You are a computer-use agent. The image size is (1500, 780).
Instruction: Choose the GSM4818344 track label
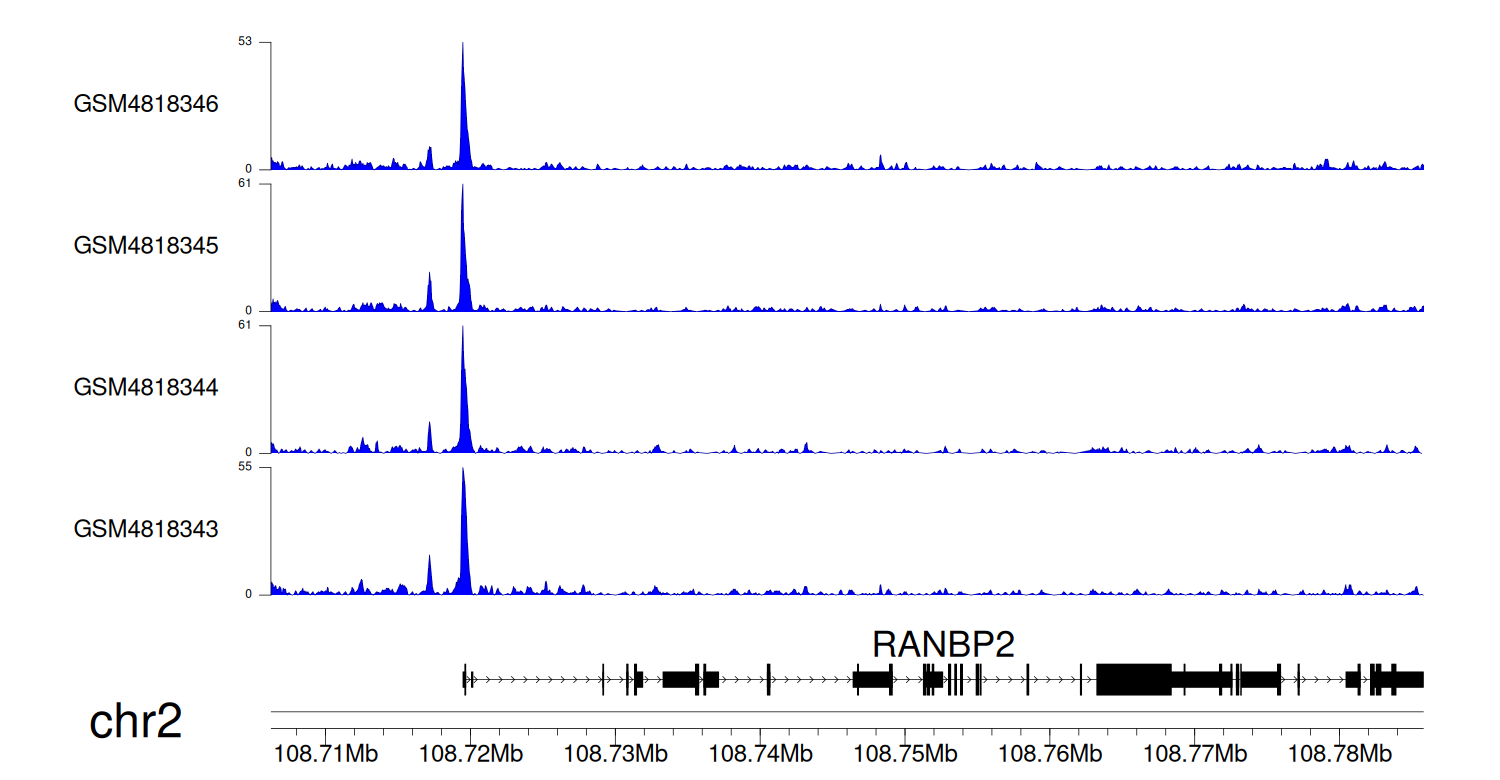146,387
